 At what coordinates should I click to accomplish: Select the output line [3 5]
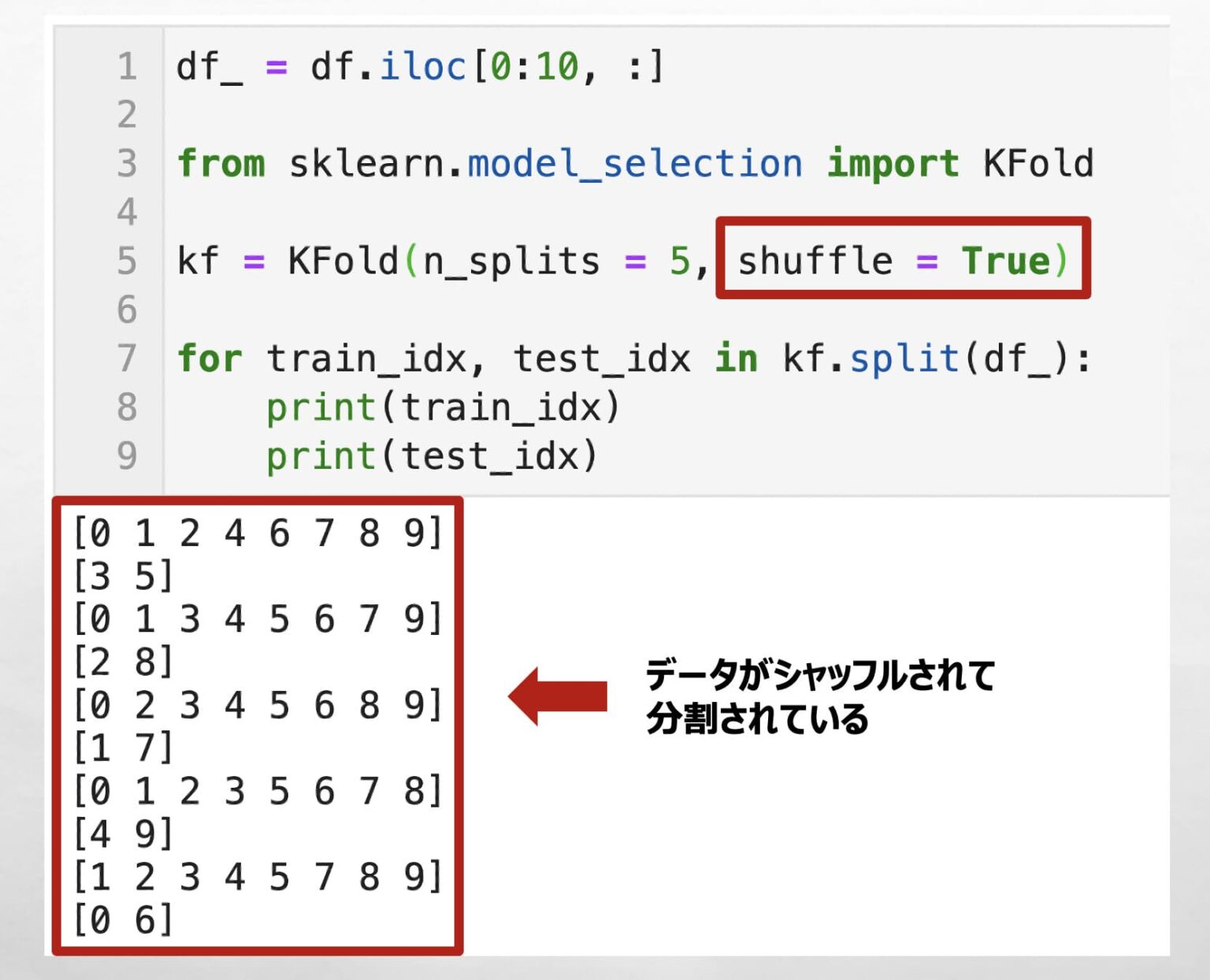[x=122, y=575]
